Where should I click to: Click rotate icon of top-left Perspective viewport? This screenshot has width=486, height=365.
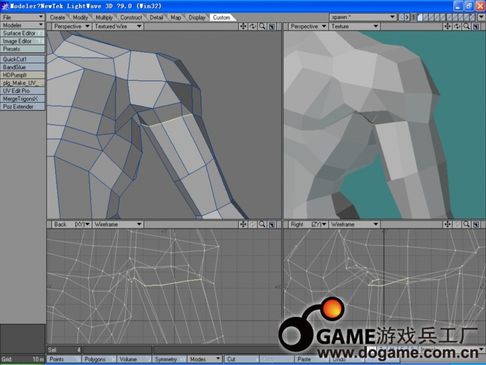click(253, 26)
